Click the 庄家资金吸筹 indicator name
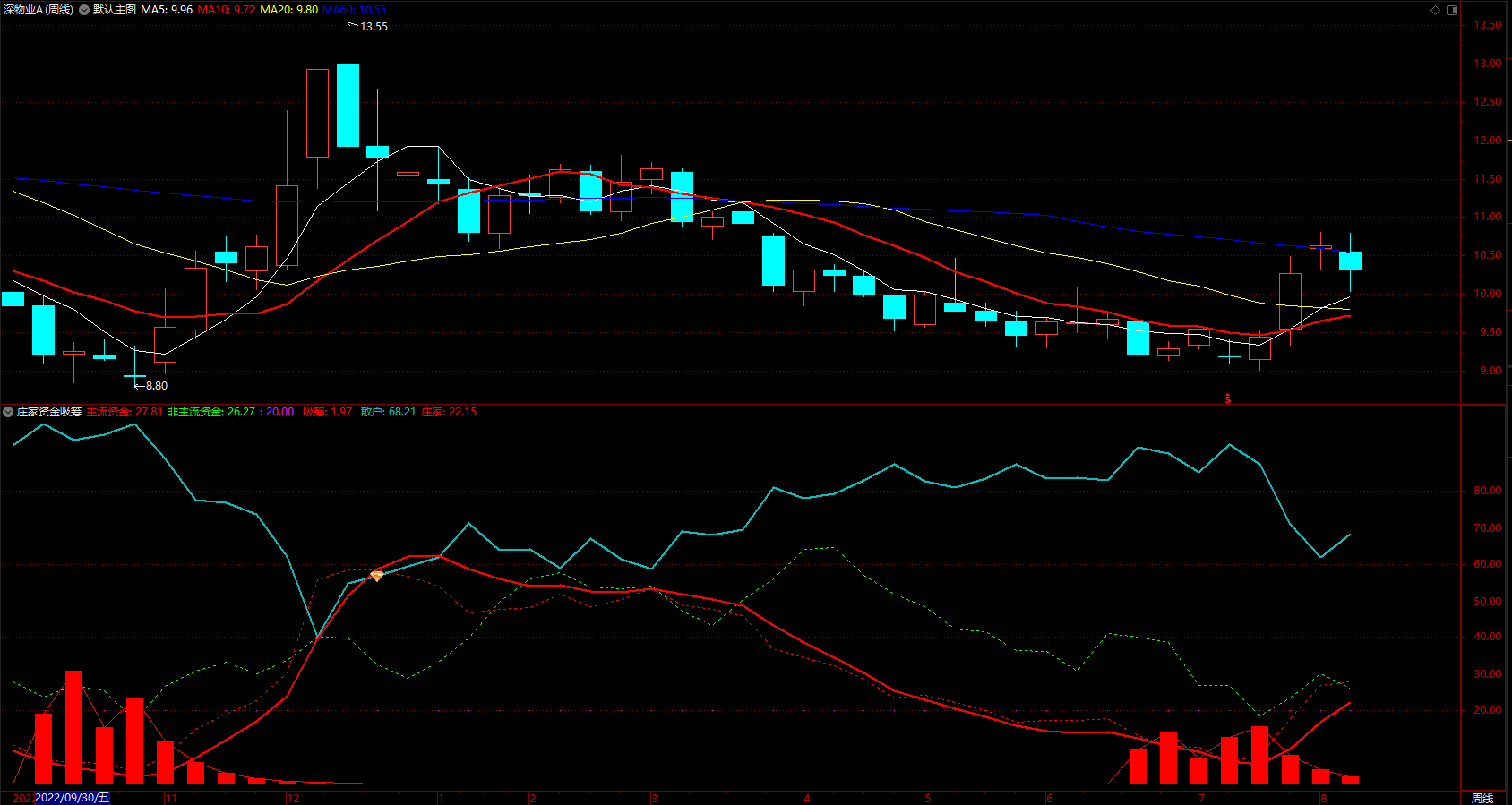The height and width of the screenshot is (805, 1512). 49,412
